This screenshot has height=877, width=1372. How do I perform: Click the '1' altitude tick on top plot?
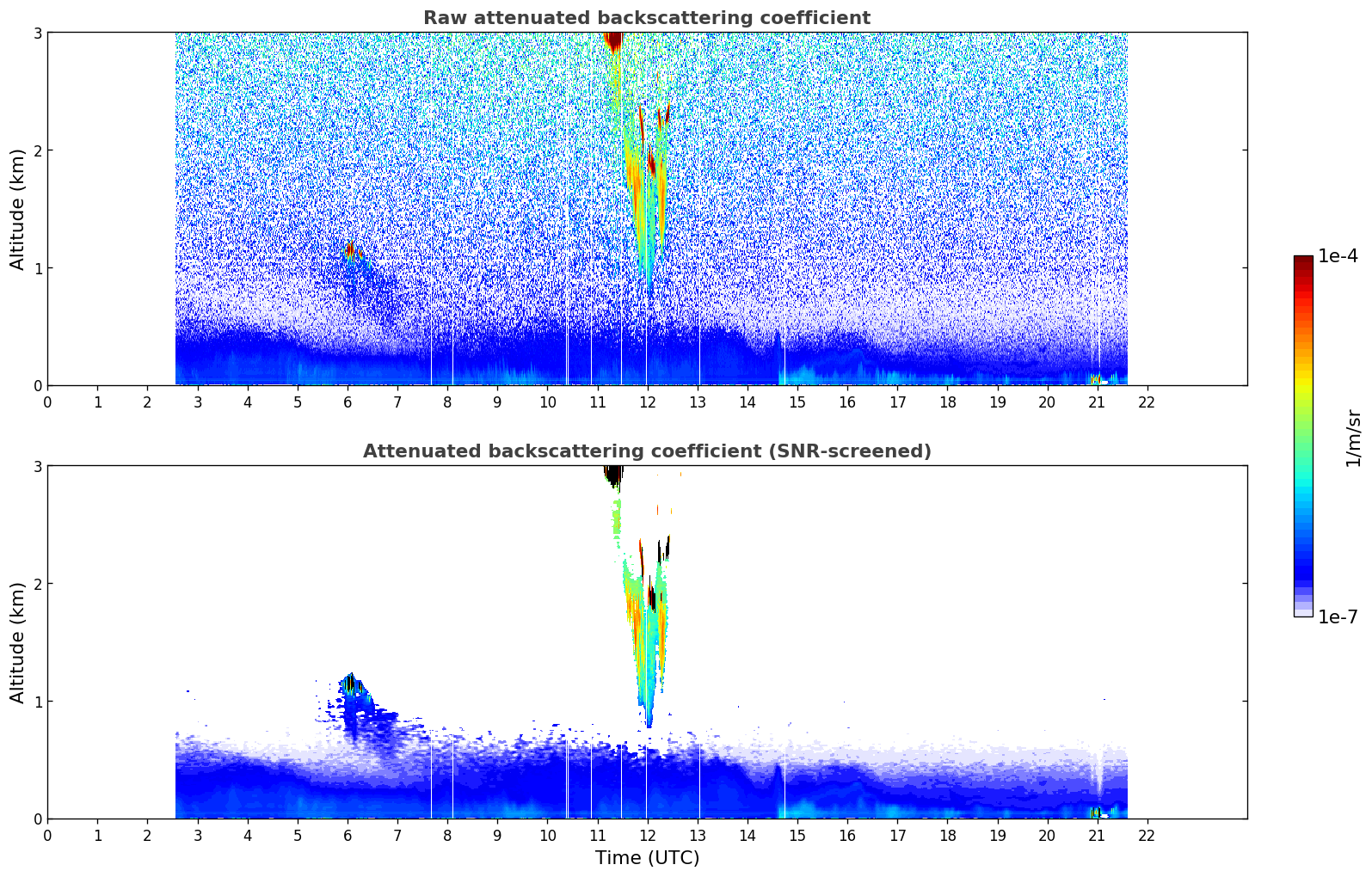37,268
